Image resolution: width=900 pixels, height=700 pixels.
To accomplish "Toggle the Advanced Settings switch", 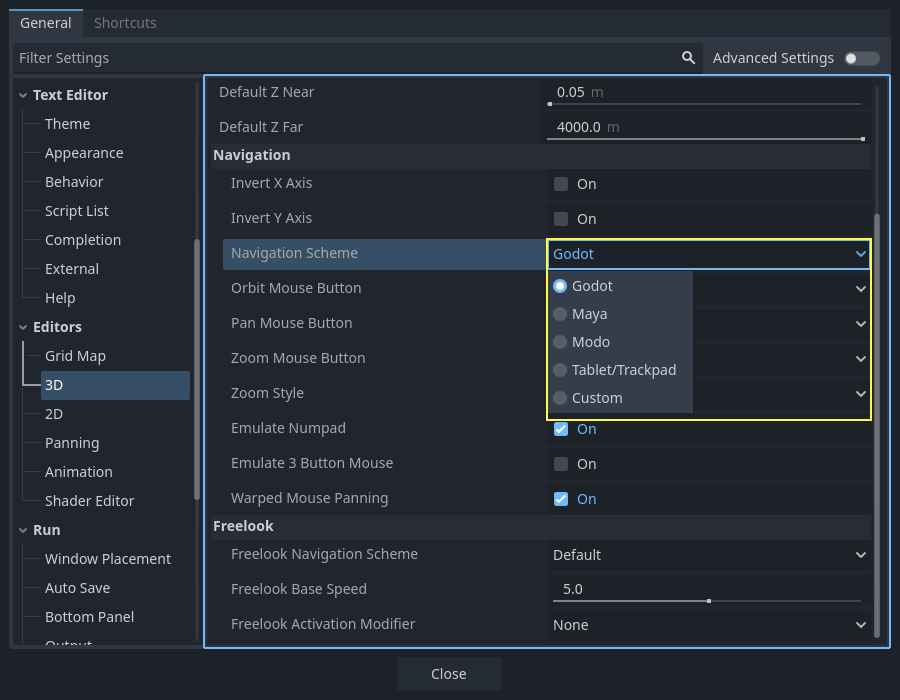I will pos(861,58).
